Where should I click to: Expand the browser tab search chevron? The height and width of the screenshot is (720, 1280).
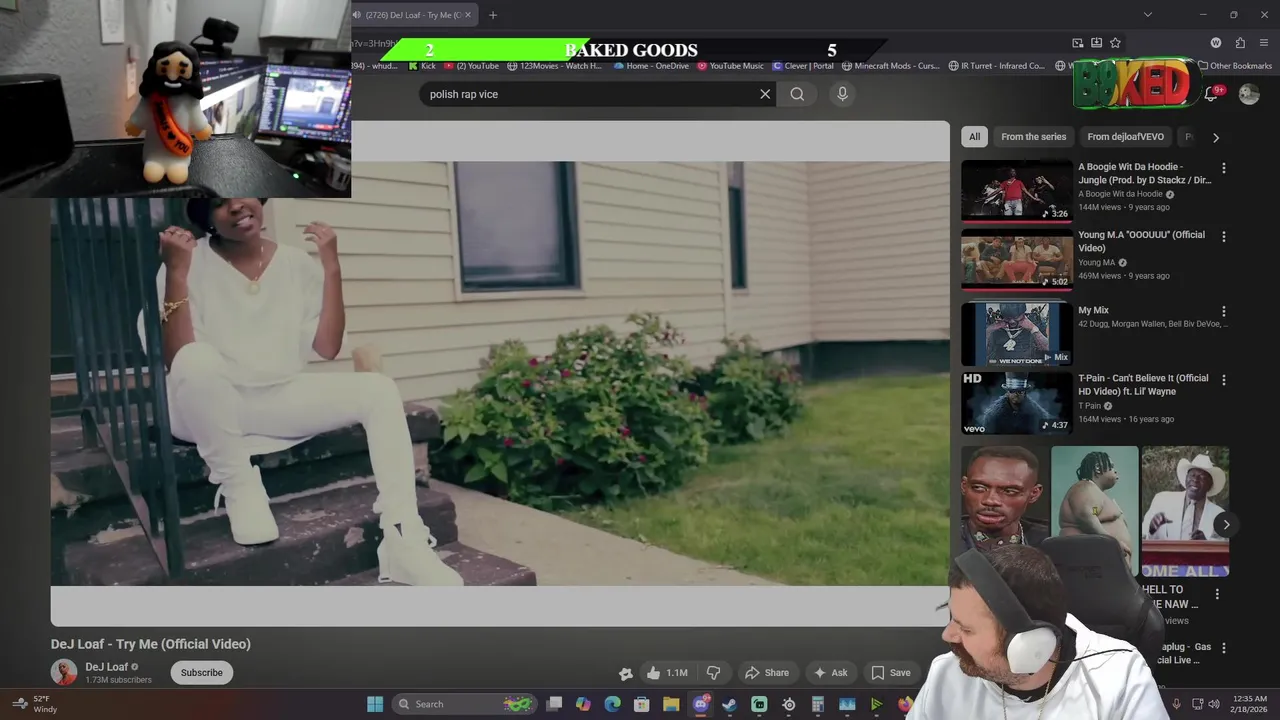pyautogui.click(x=1148, y=15)
